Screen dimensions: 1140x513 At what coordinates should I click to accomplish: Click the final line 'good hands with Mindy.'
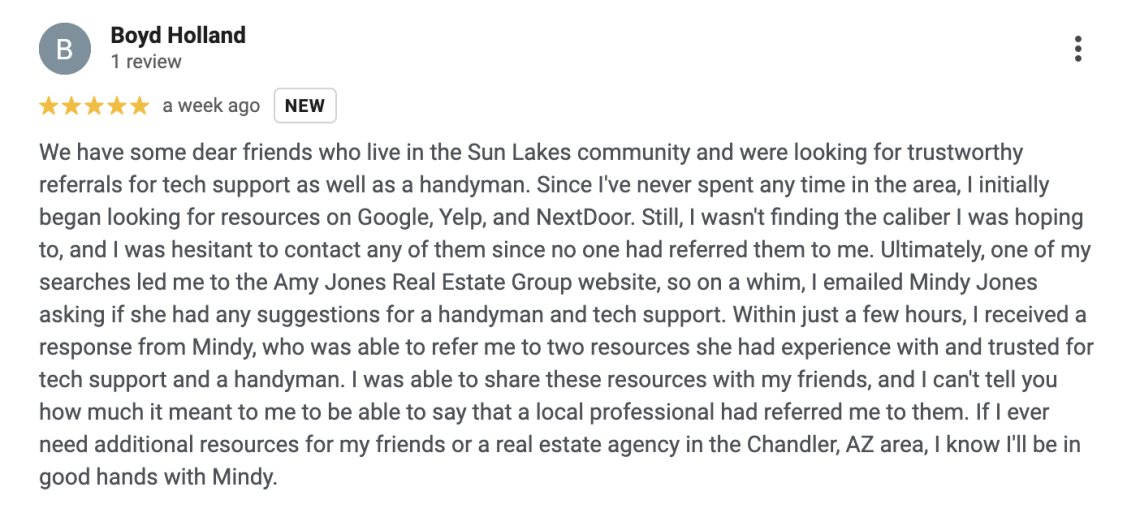(158, 477)
